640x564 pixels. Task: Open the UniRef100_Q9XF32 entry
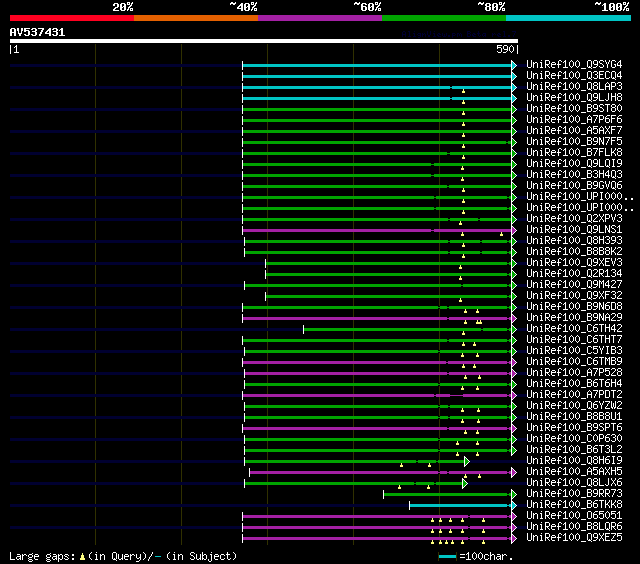[x=574, y=296]
